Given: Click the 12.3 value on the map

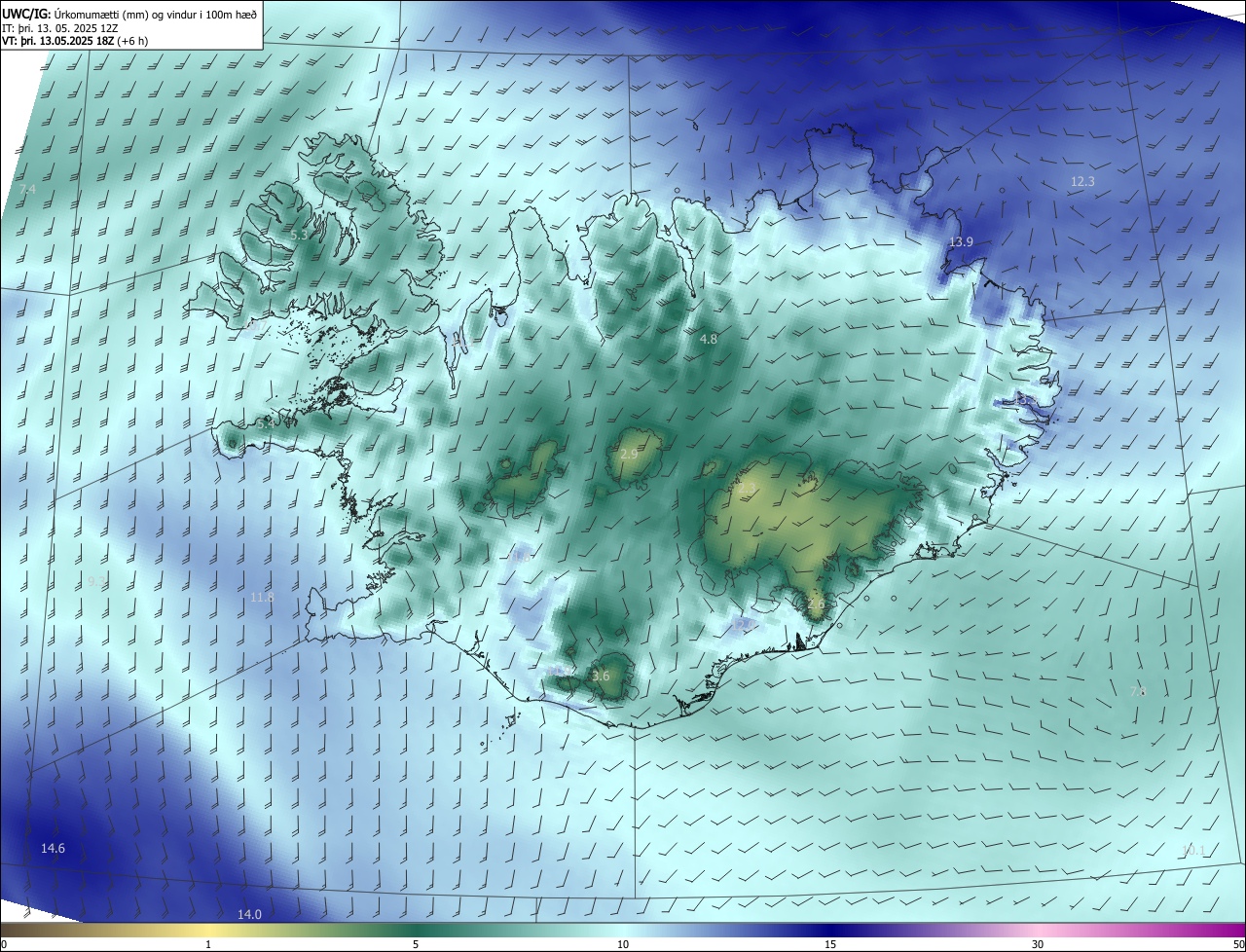Looking at the screenshot, I should [x=1082, y=182].
